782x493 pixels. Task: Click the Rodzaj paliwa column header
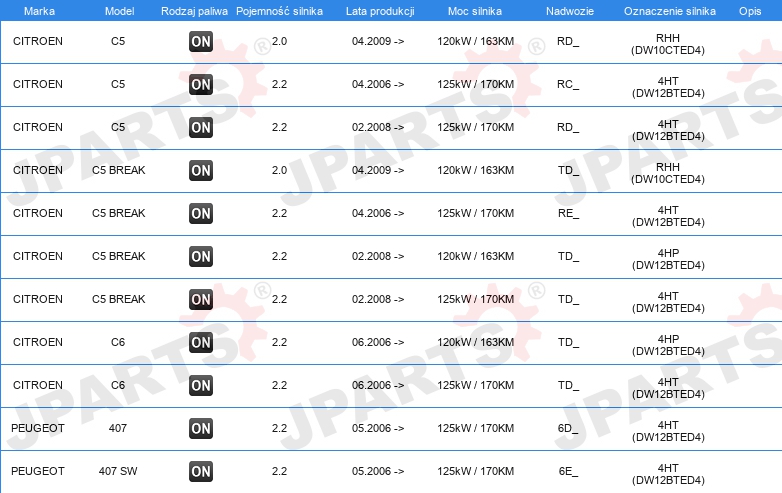point(194,11)
